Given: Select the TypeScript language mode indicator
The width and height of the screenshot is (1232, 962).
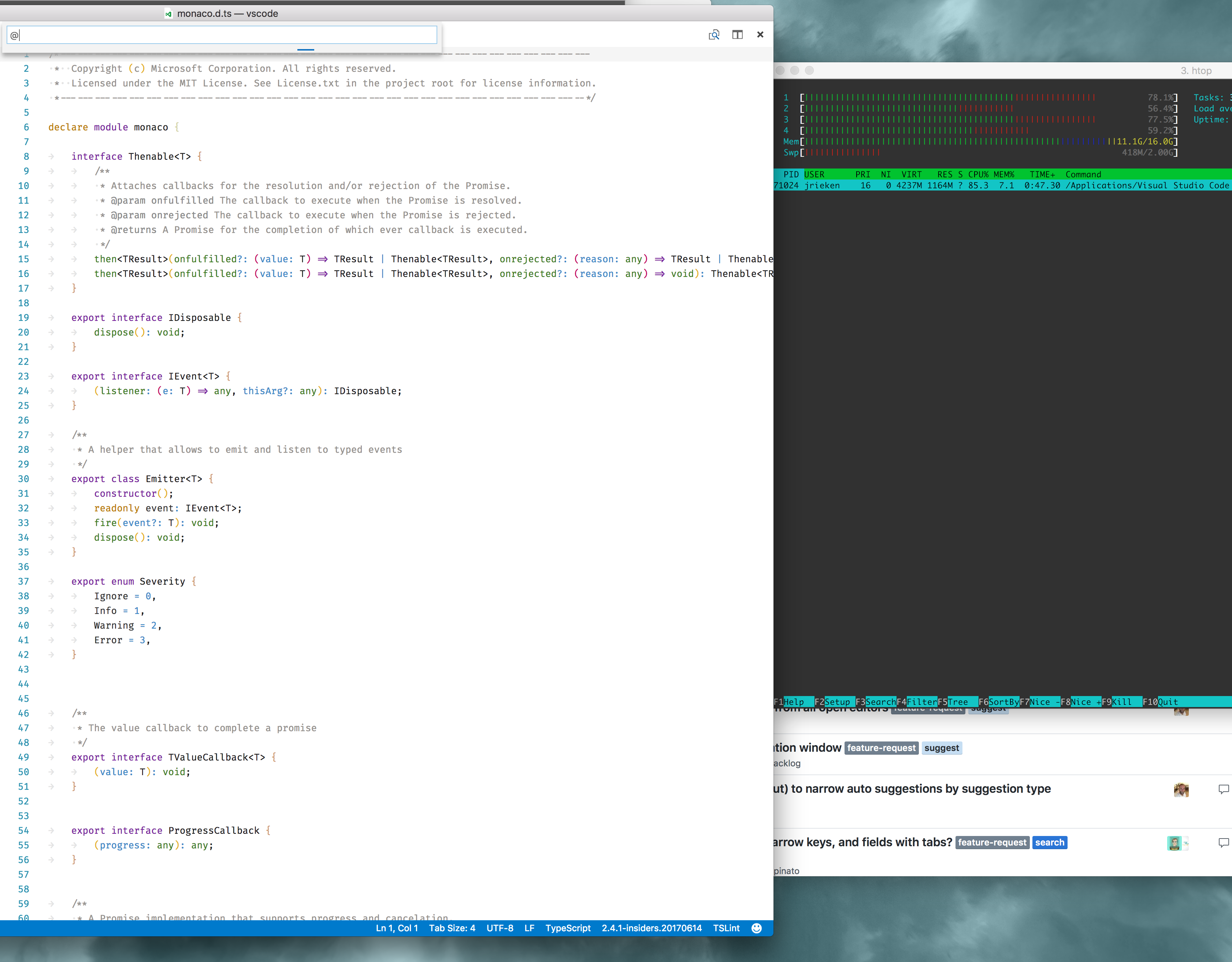Looking at the screenshot, I should point(568,928).
